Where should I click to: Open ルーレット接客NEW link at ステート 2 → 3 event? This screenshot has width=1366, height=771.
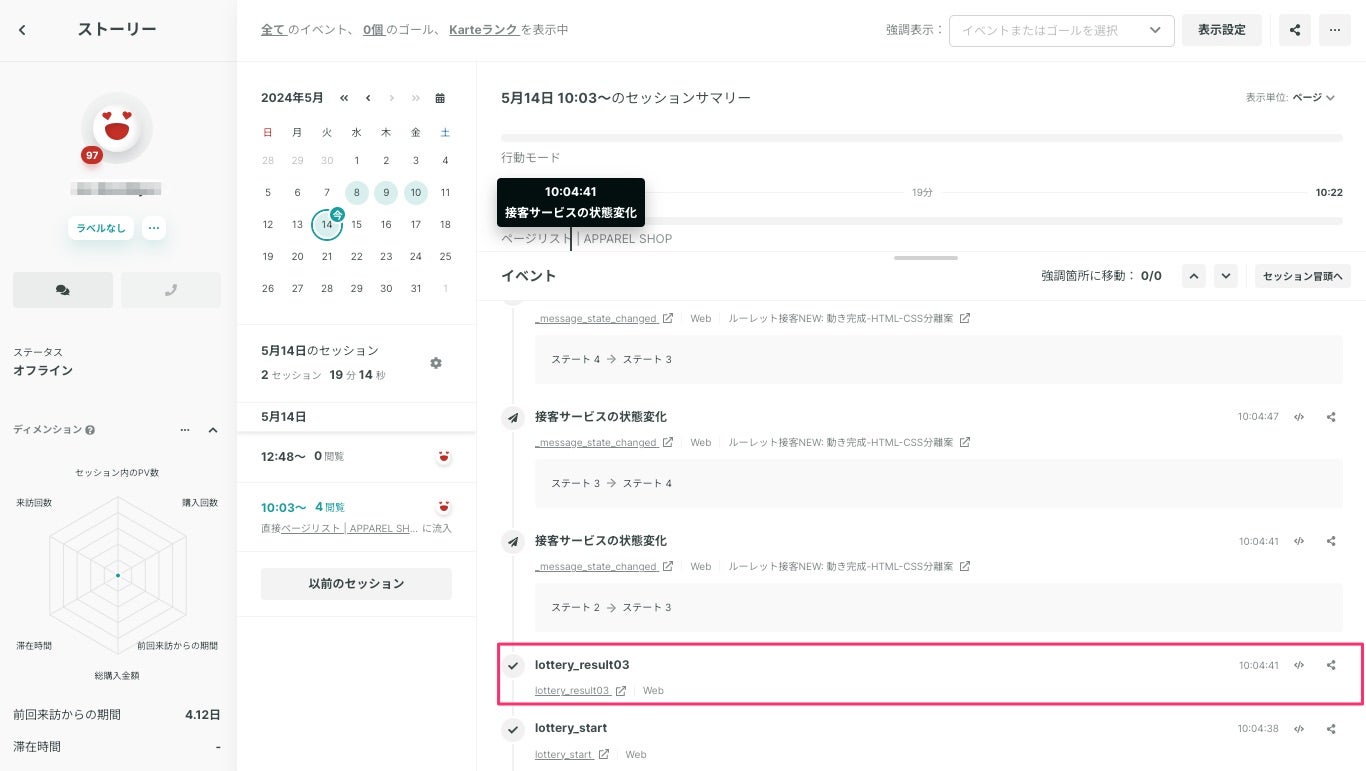pyautogui.click(x=849, y=567)
